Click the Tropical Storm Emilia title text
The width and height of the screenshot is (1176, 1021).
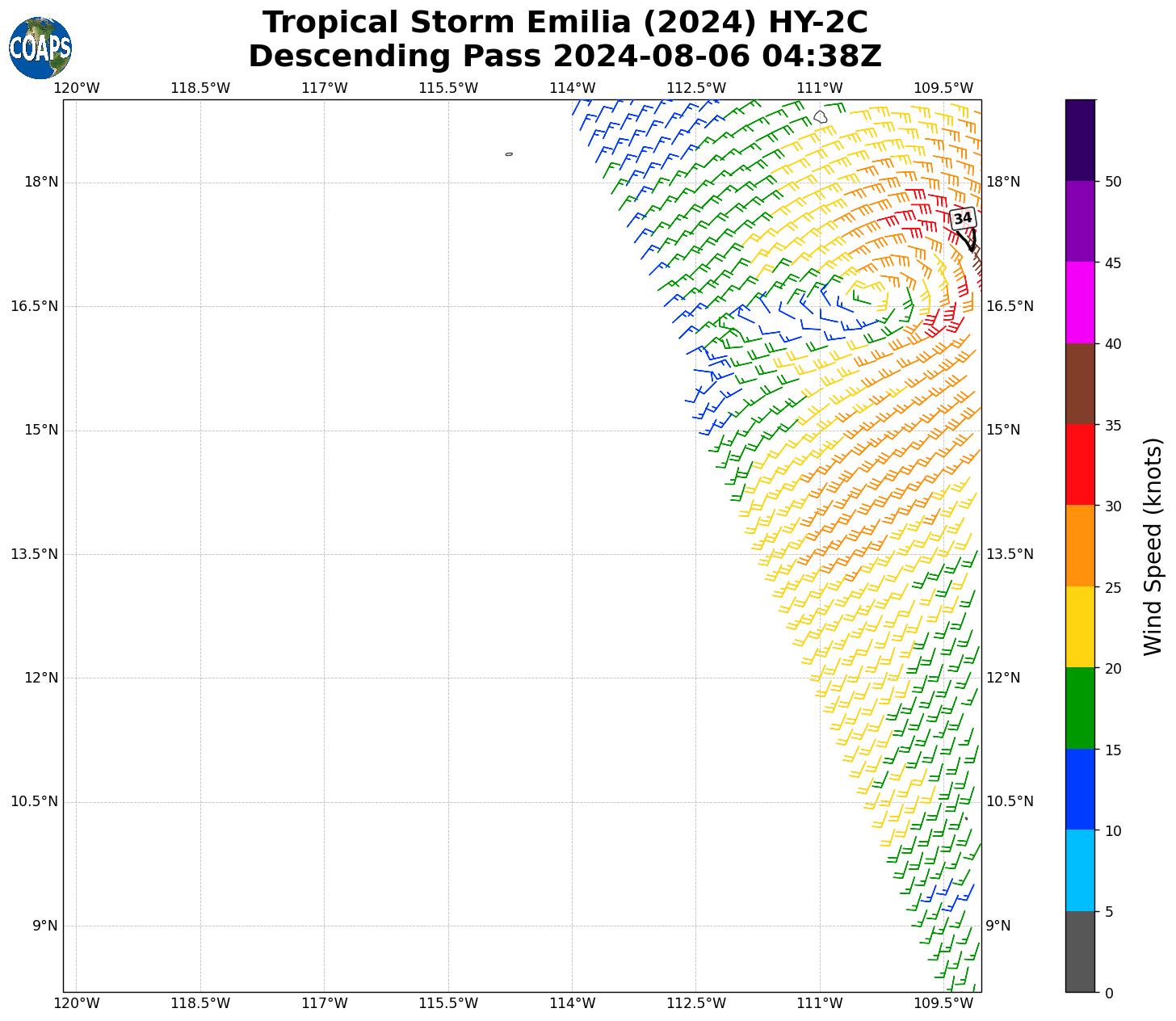pos(565,23)
